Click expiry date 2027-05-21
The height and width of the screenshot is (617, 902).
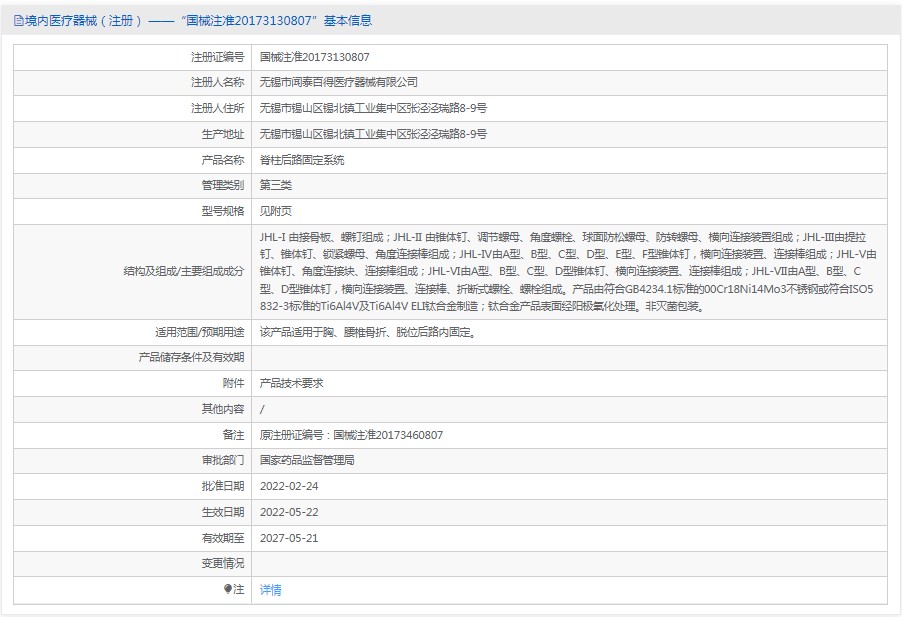point(289,538)
